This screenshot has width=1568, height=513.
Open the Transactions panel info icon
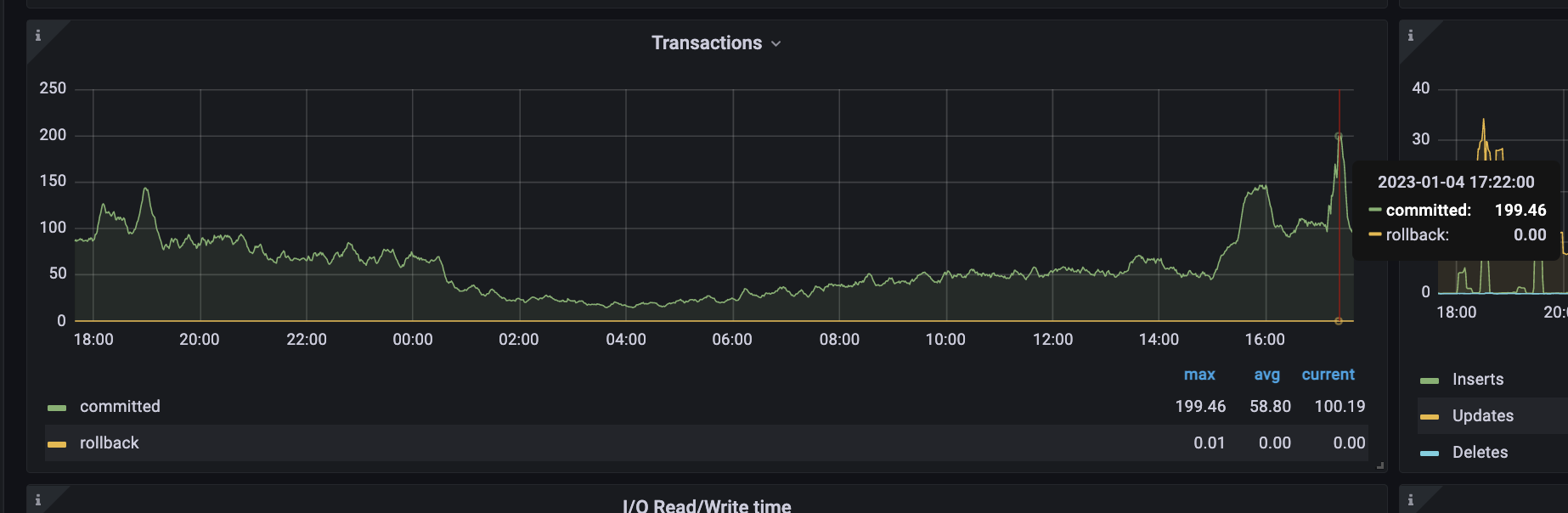pyautogui.click(x=38, y=36)
